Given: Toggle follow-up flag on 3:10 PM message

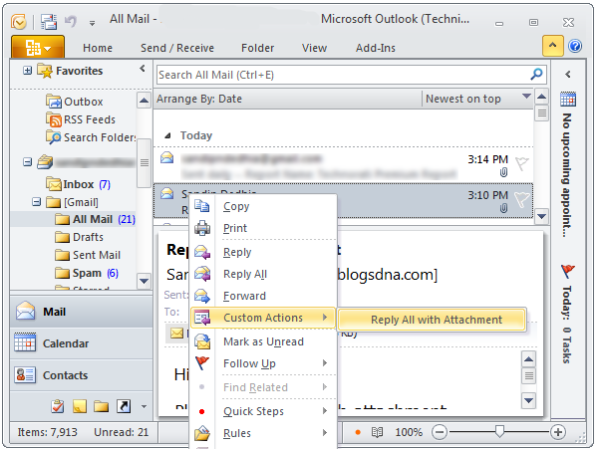Looking at the screenshot, I should coord(522,199).
